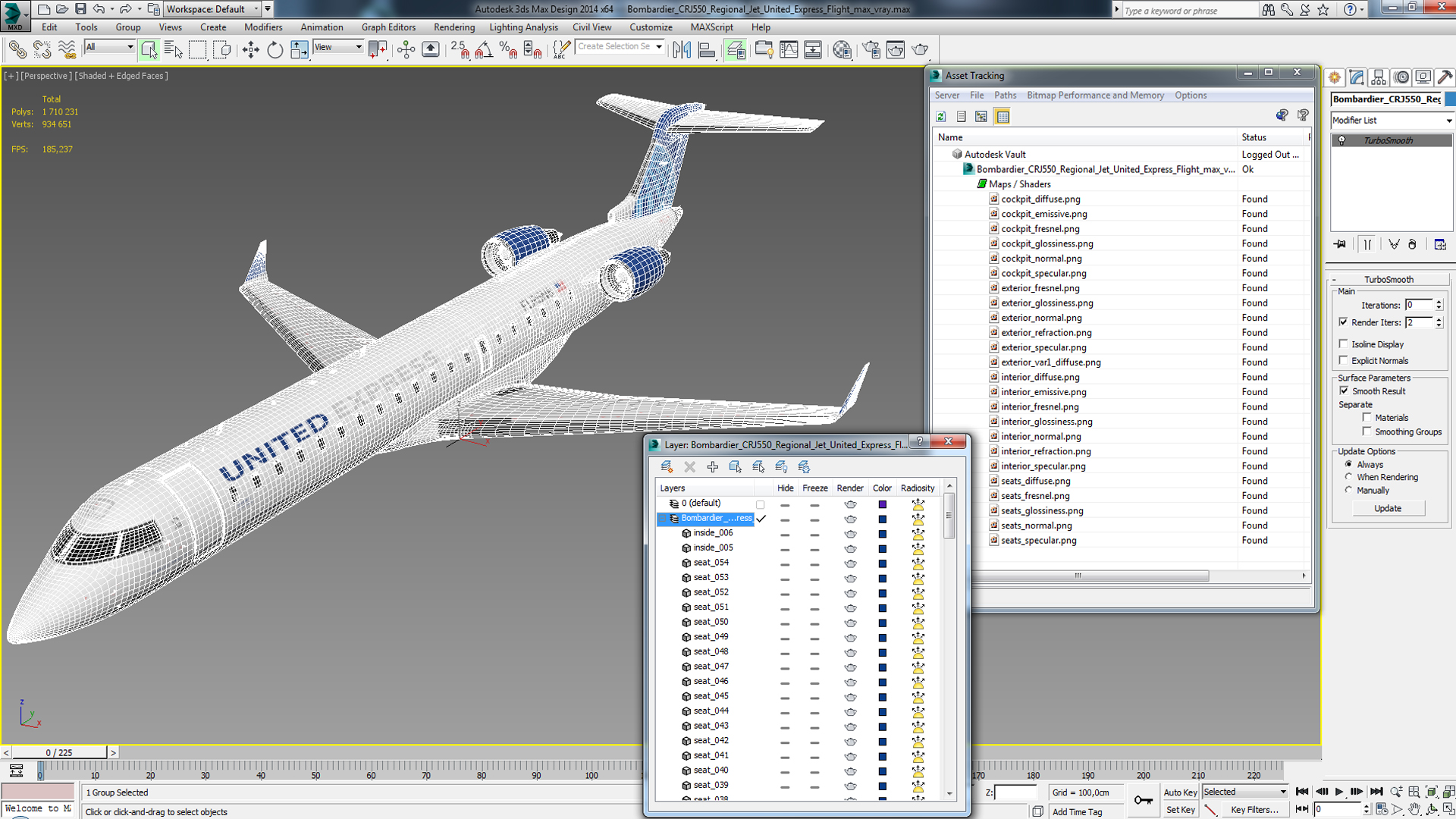Open the Modifiers menu
The height and width of the screenshot is (819, 1456).
pyautogui.click(x=263, y=27)
